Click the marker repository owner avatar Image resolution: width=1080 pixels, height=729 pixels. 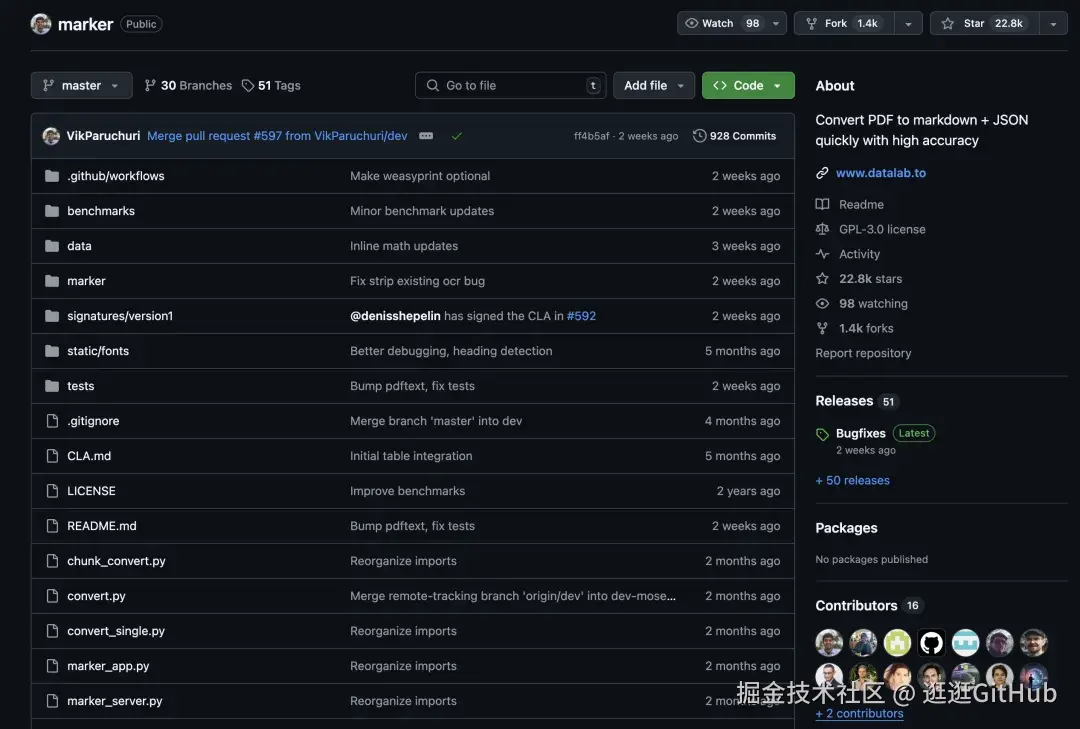click(41, 23)
